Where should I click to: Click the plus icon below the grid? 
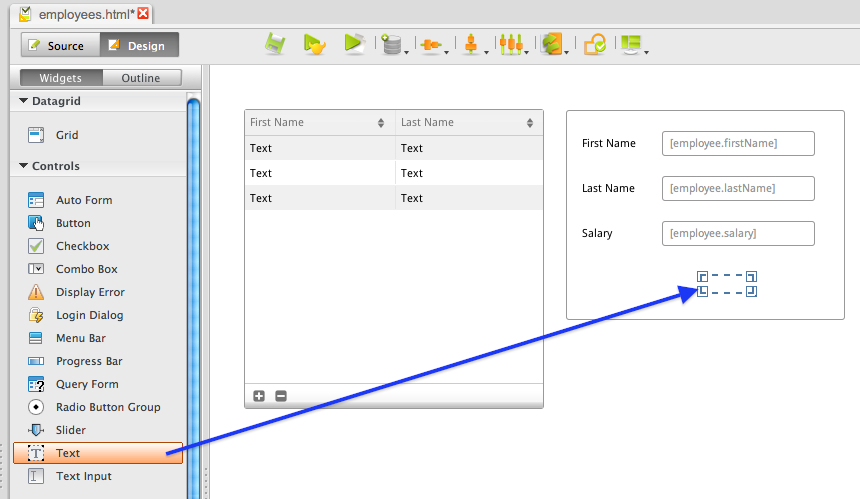(x=259, y=396)
